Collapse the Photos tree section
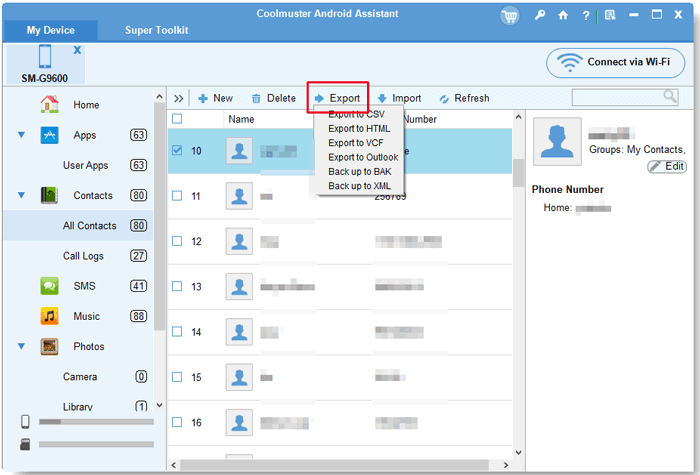Viewport: 700px width, 475px height. click(x=21, y=346)
